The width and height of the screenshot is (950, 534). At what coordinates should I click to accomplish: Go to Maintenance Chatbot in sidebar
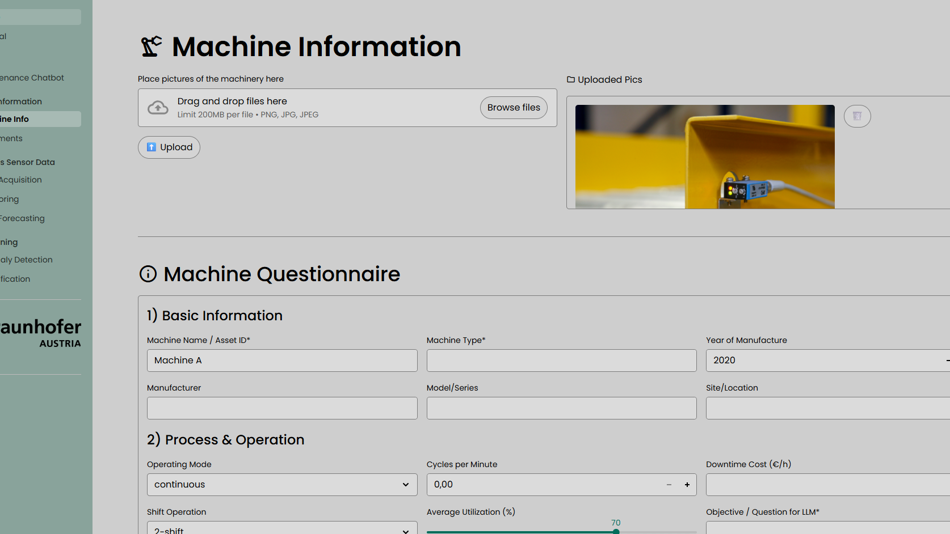pyautogui.click(x=32, y=78)
